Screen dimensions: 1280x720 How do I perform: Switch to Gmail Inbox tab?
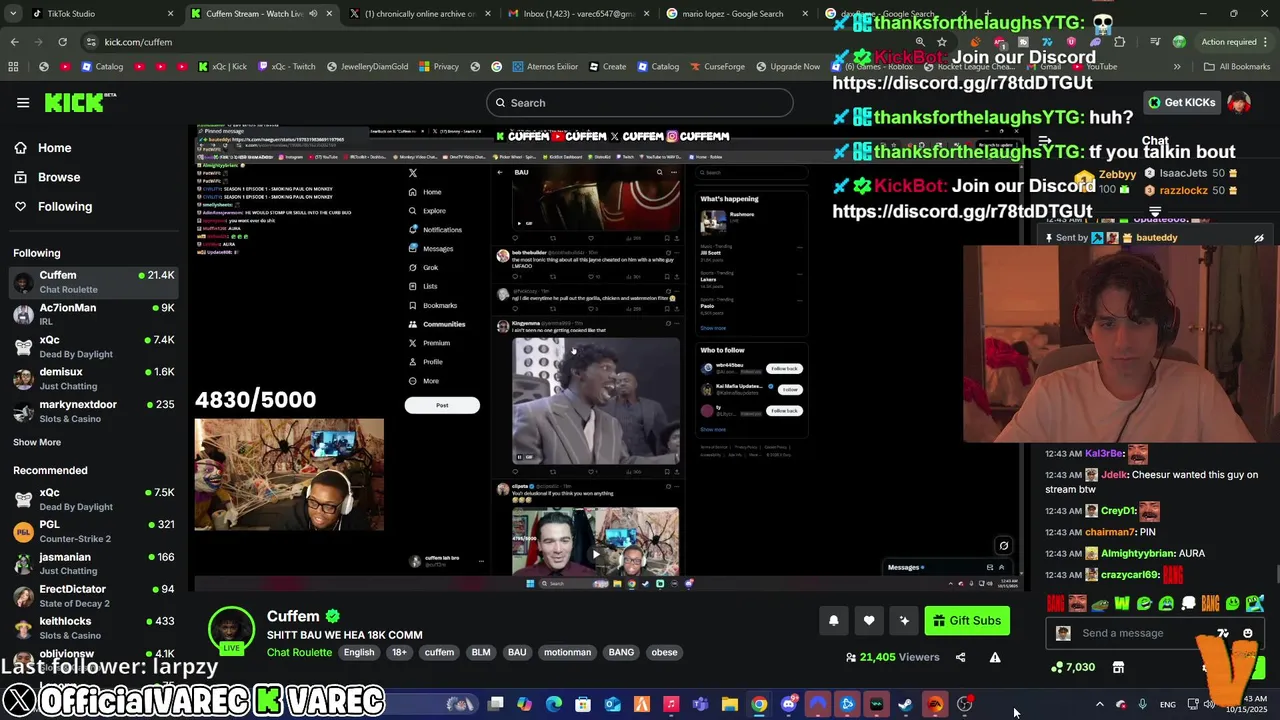(580, 14)
